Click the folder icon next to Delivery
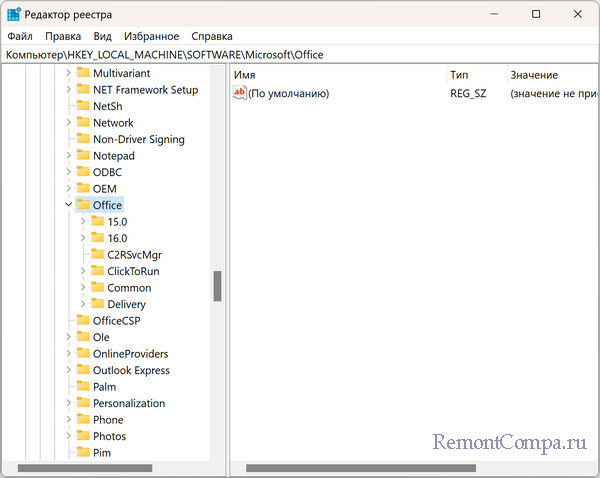 98,303
